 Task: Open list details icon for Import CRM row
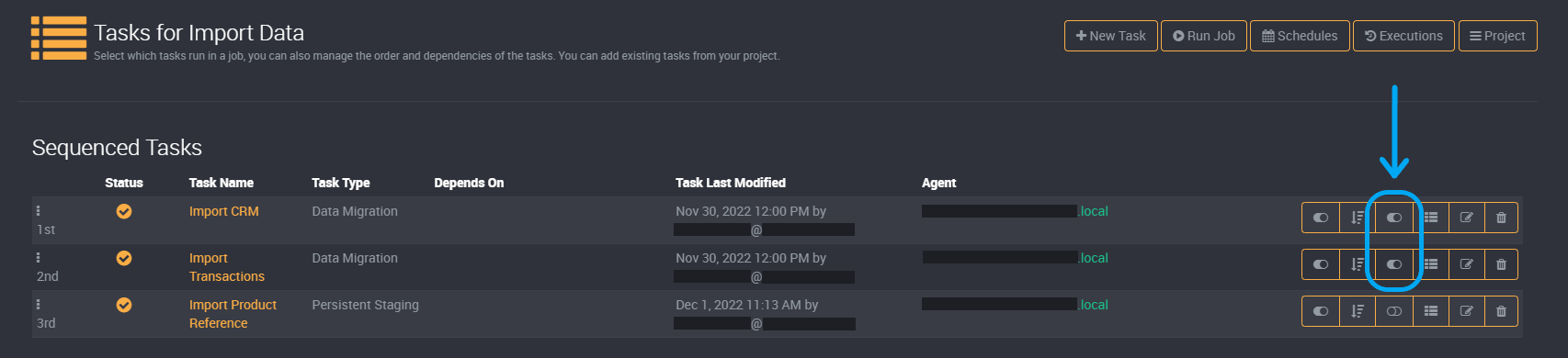point(1431,218)
